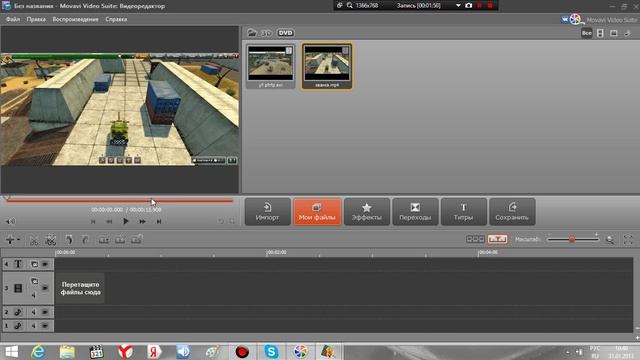640x360 pixels.
Task: Switch to storyboard view mode
Action: (475, 239)
